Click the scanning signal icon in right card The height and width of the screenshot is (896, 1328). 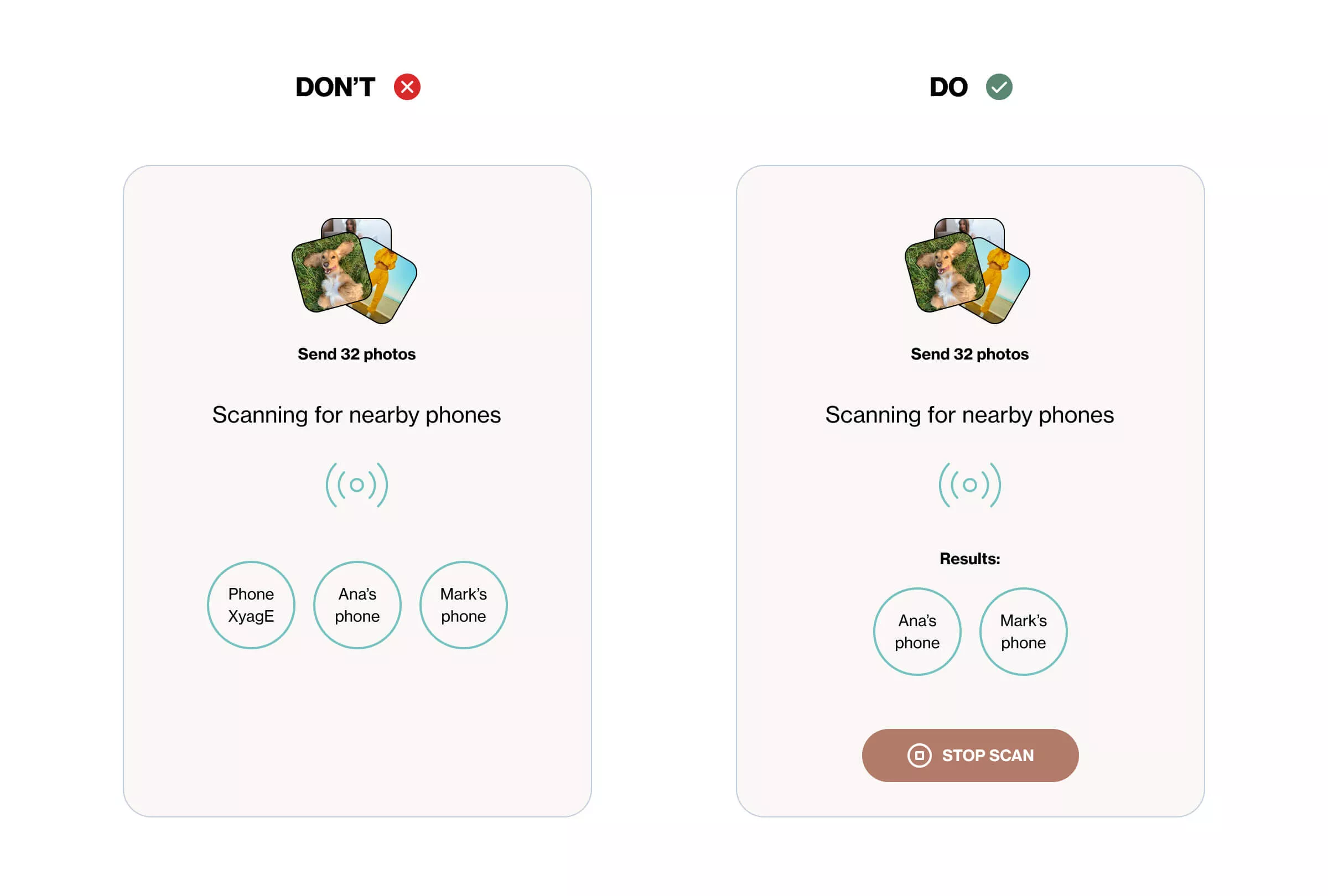[x=969, y=485]
